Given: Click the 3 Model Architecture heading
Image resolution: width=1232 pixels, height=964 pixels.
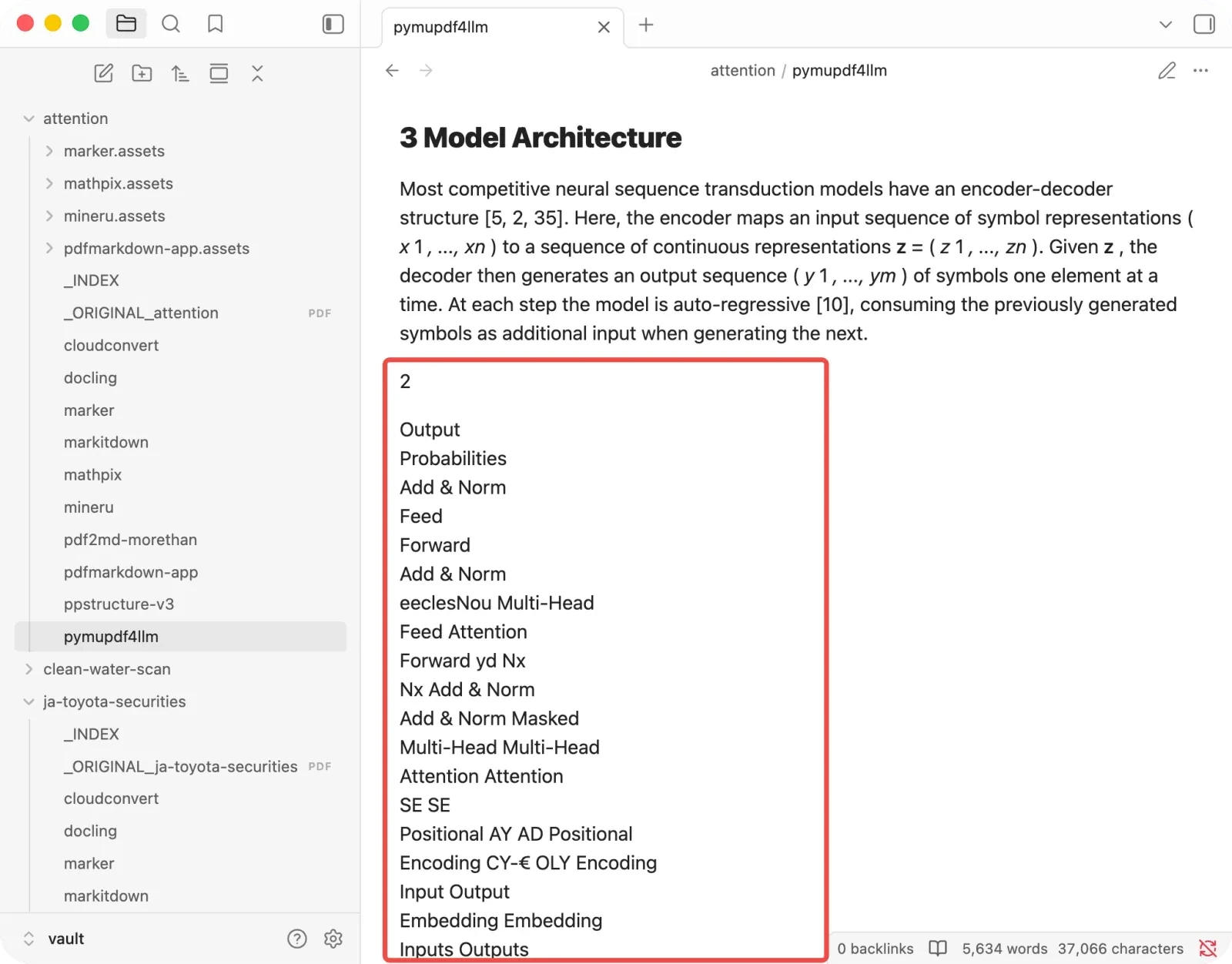Looking at the screenshot, I should pos(541,138).
